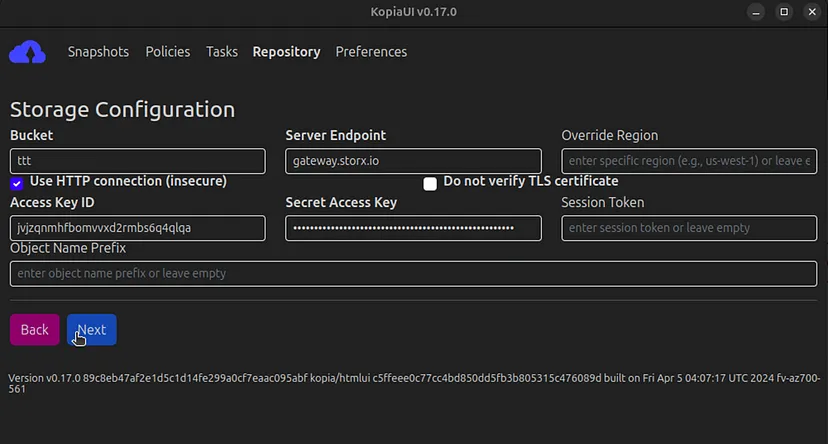828x444 pixels.
Task: Disable Use HTTP connection (insecure) checkbox
Action: [x=17, y=183]
